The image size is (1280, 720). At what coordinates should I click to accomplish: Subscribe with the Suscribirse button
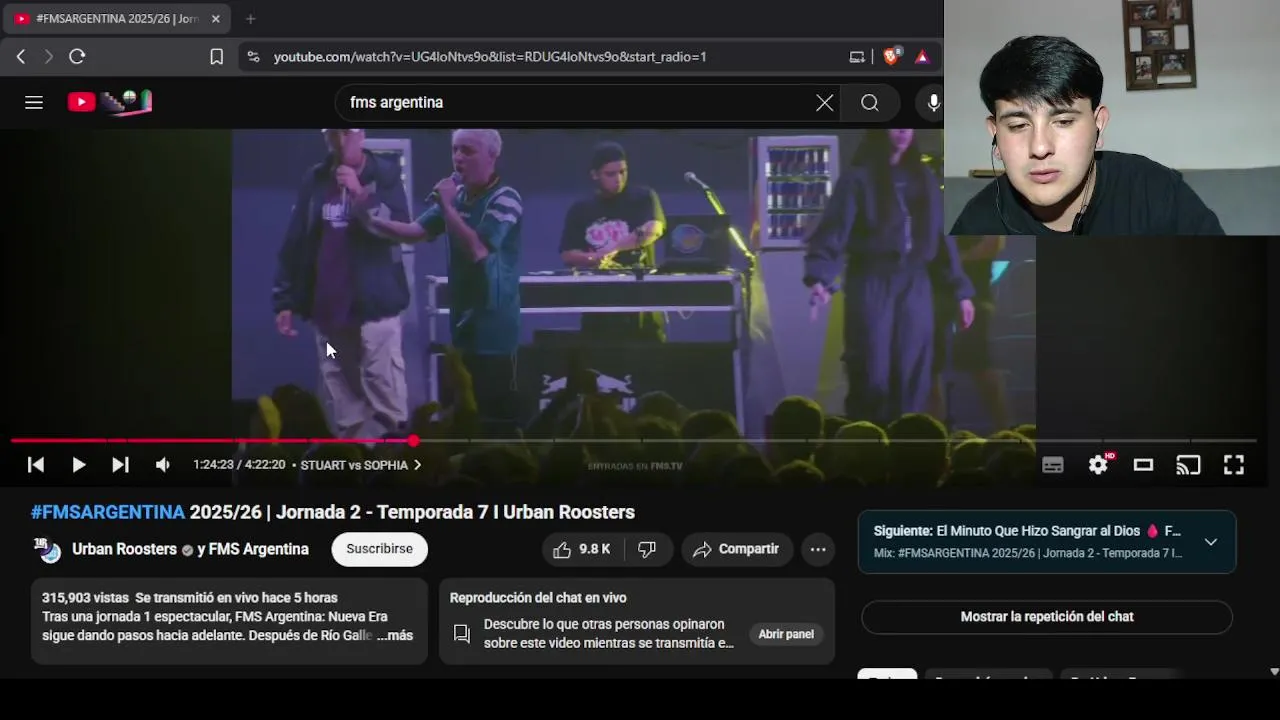(x=379, y=549)
